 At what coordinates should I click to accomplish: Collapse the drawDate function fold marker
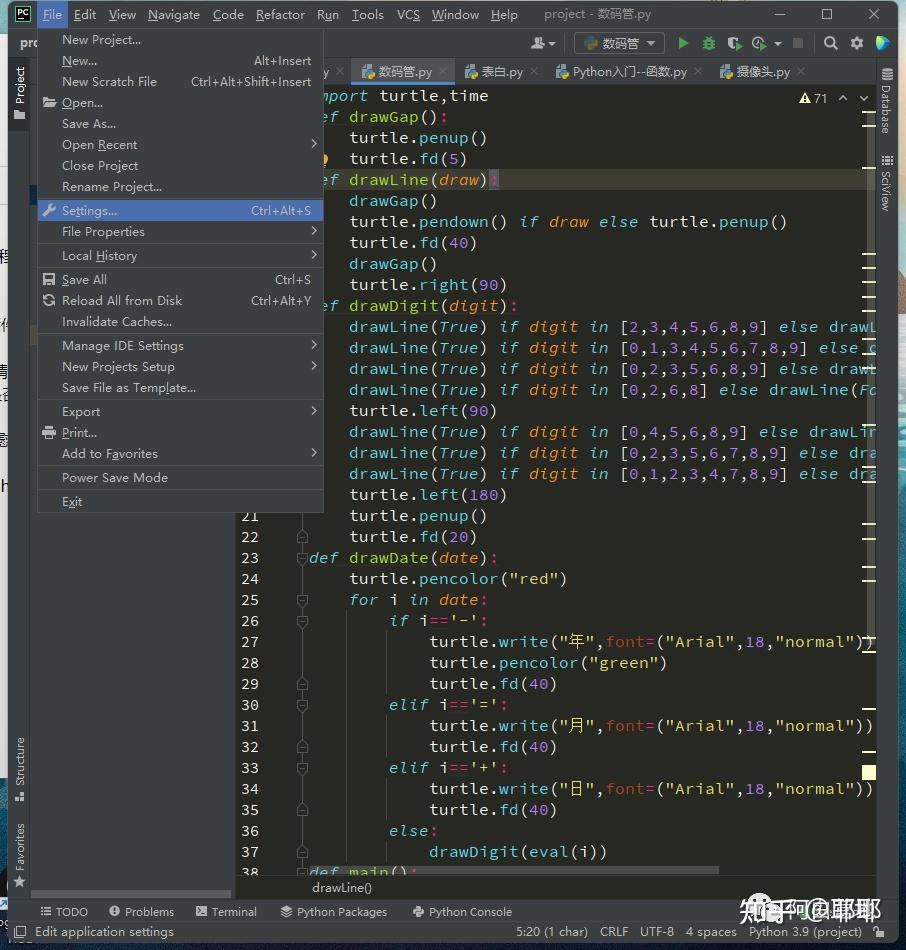click(302, 558)
